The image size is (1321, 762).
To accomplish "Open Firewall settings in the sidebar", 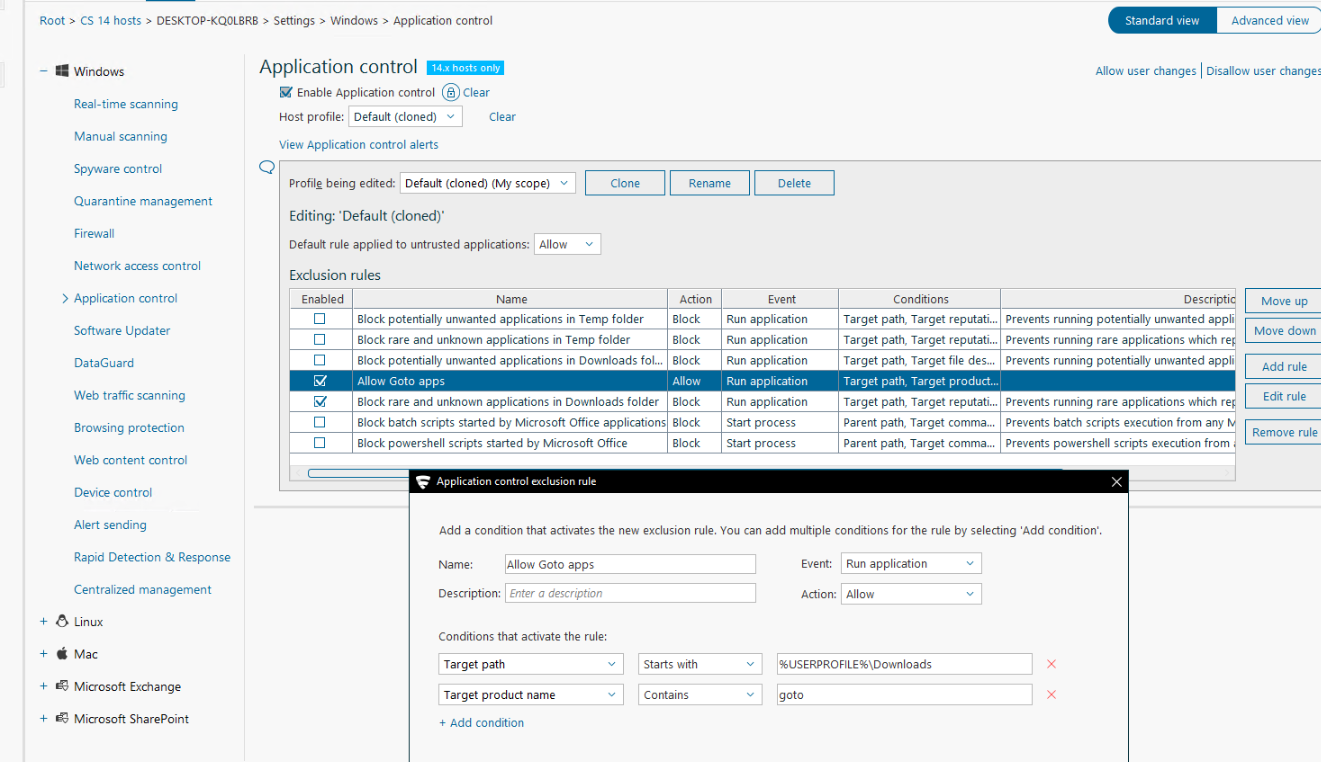I will 94,233.
